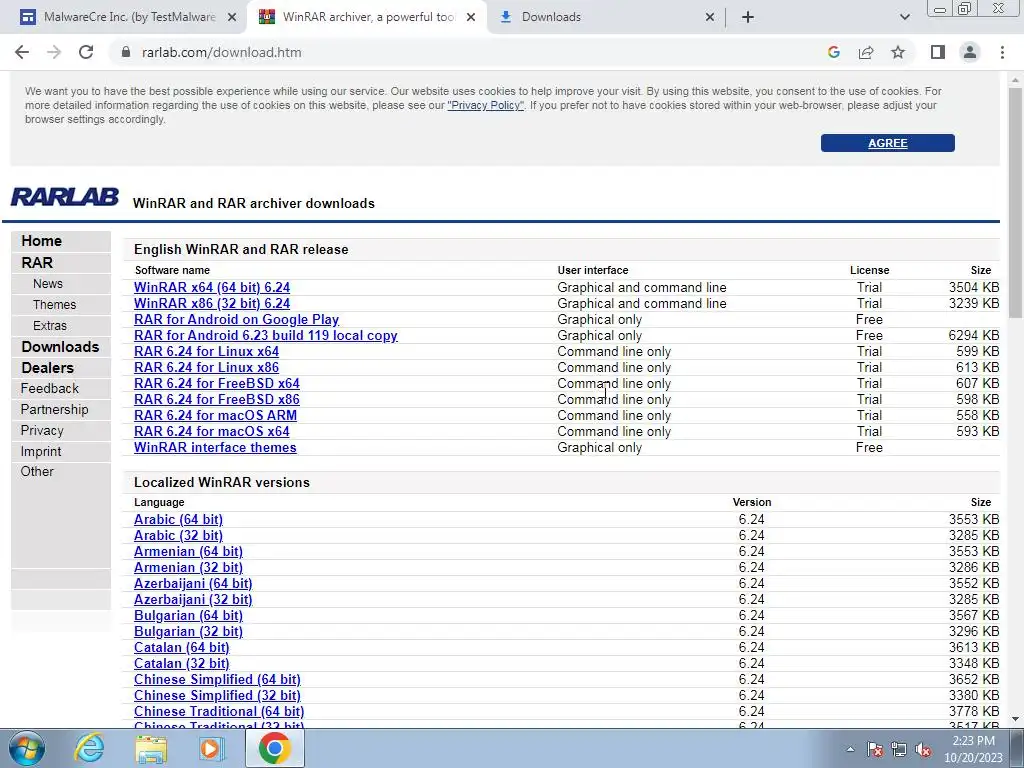
Task: Download Catalan (64 bit) version
Action: tap(182, 648)
